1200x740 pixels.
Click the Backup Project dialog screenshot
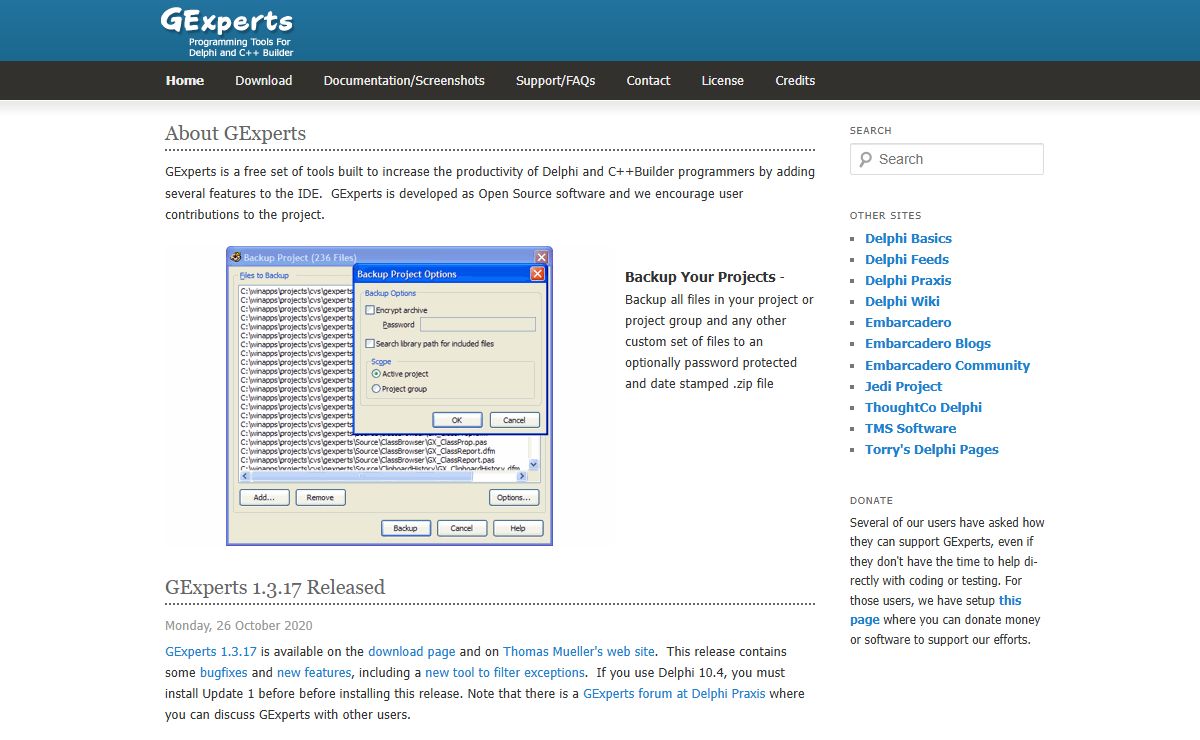click(389, 396)
